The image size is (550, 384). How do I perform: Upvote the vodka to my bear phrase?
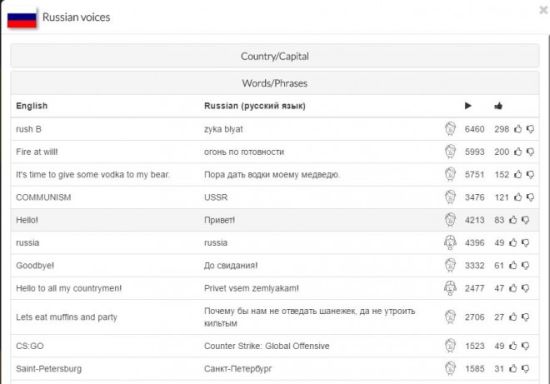pyautogui.click(x=518, y=174)
